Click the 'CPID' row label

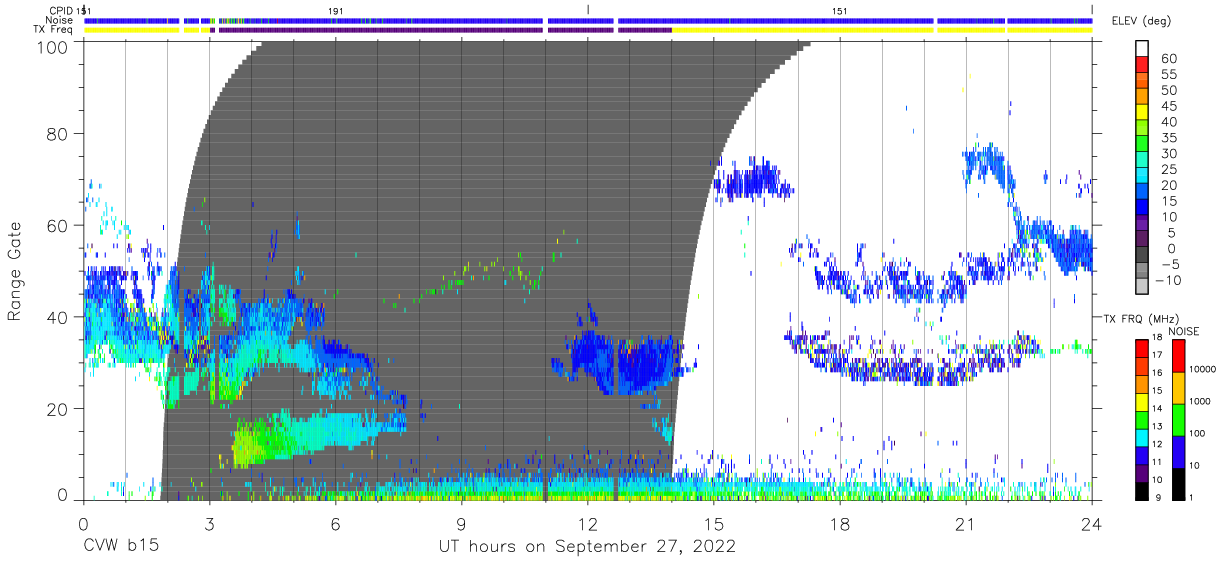click(x=61, y=10)
